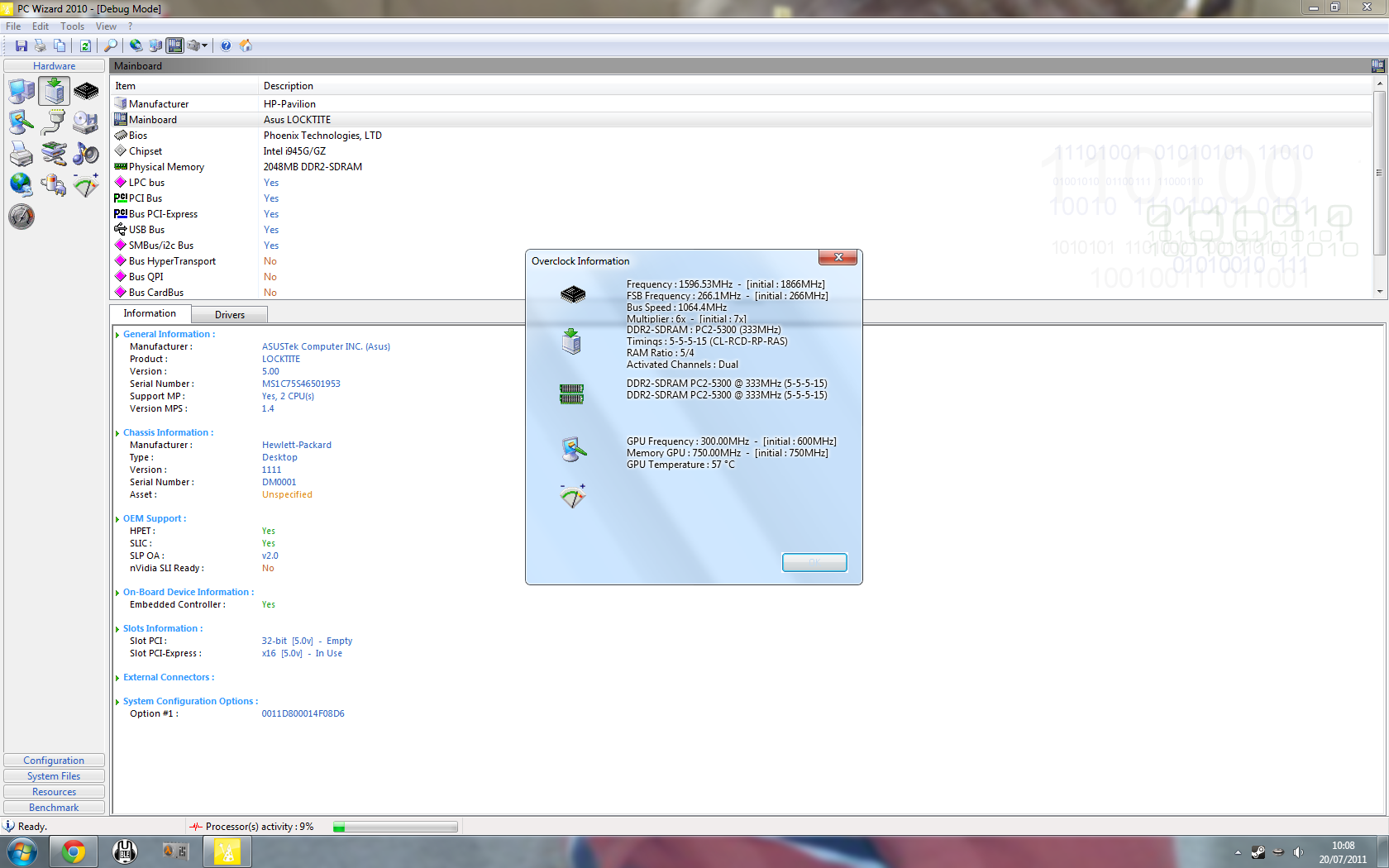Open the System Files section
1389x868 pixels.
54,776
